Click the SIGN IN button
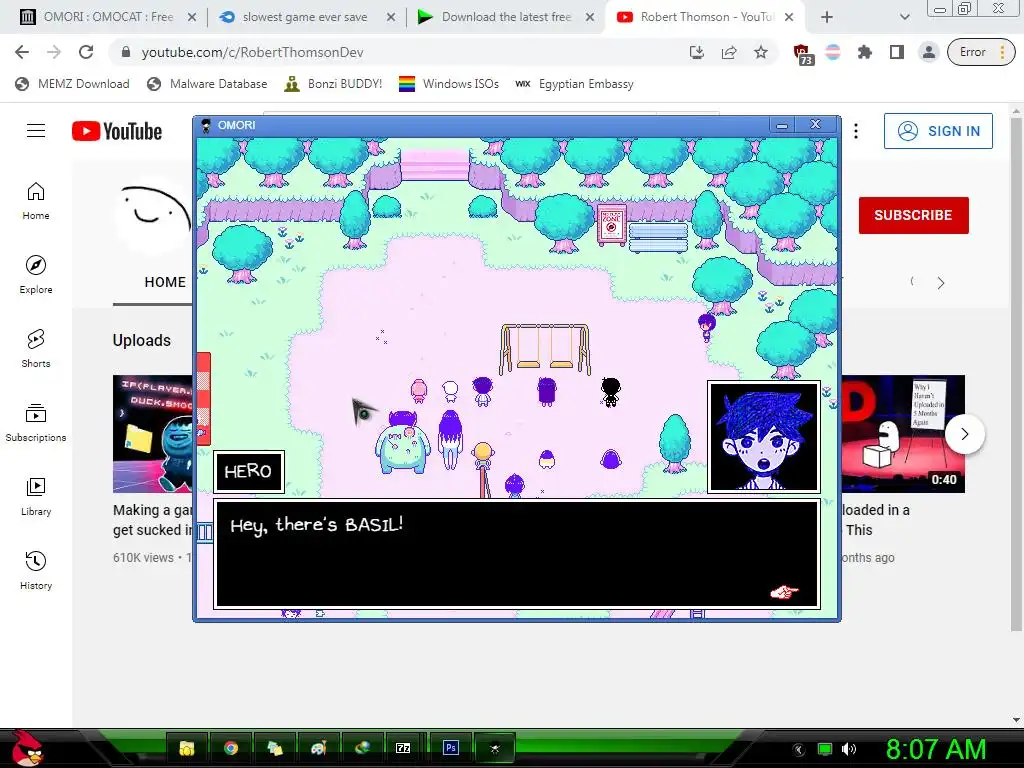1024x768 pixels. click(x=938, y=131)
